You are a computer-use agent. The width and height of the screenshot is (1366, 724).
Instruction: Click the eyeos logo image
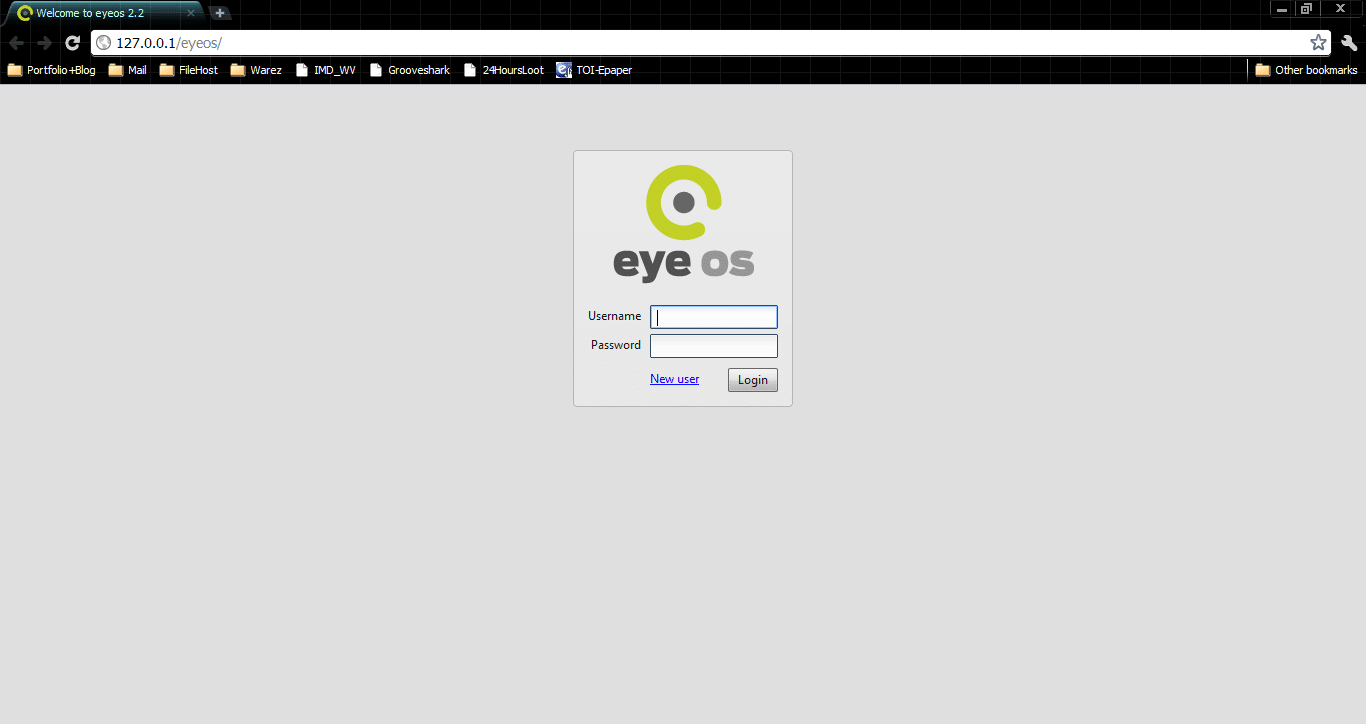[x=683, y=223]
